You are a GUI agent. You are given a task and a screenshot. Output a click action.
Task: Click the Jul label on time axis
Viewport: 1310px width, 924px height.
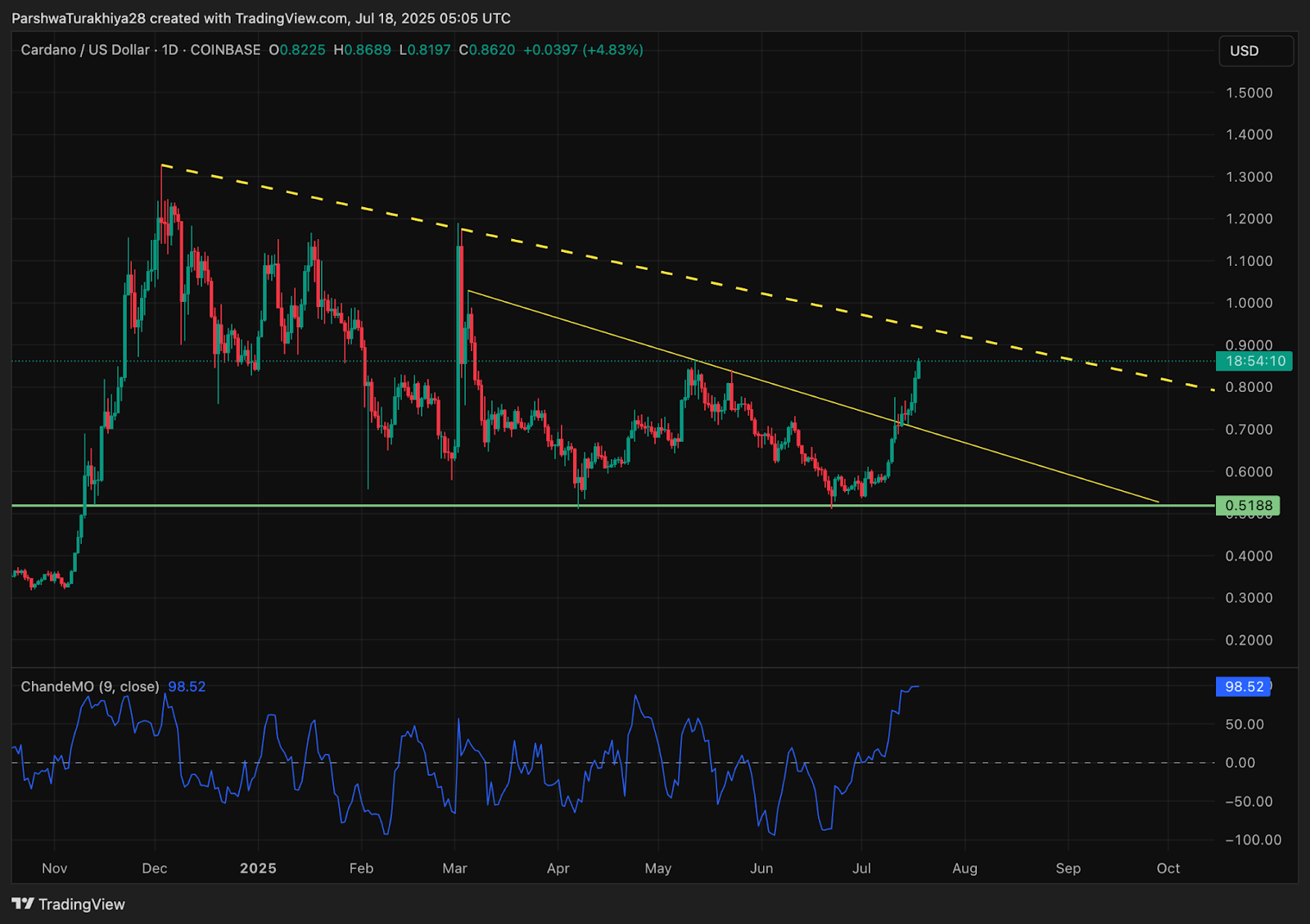pyautogui.click(x=861, y=868)
